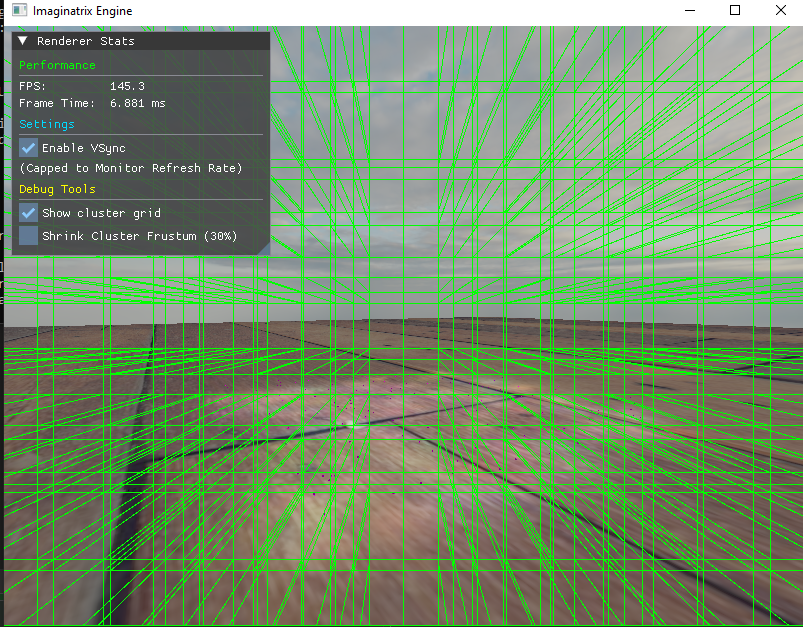Click the Frame Time value 6.881 ms
Image resolution: width=803 pixels, height=627 pixels.
coord(138,103)
